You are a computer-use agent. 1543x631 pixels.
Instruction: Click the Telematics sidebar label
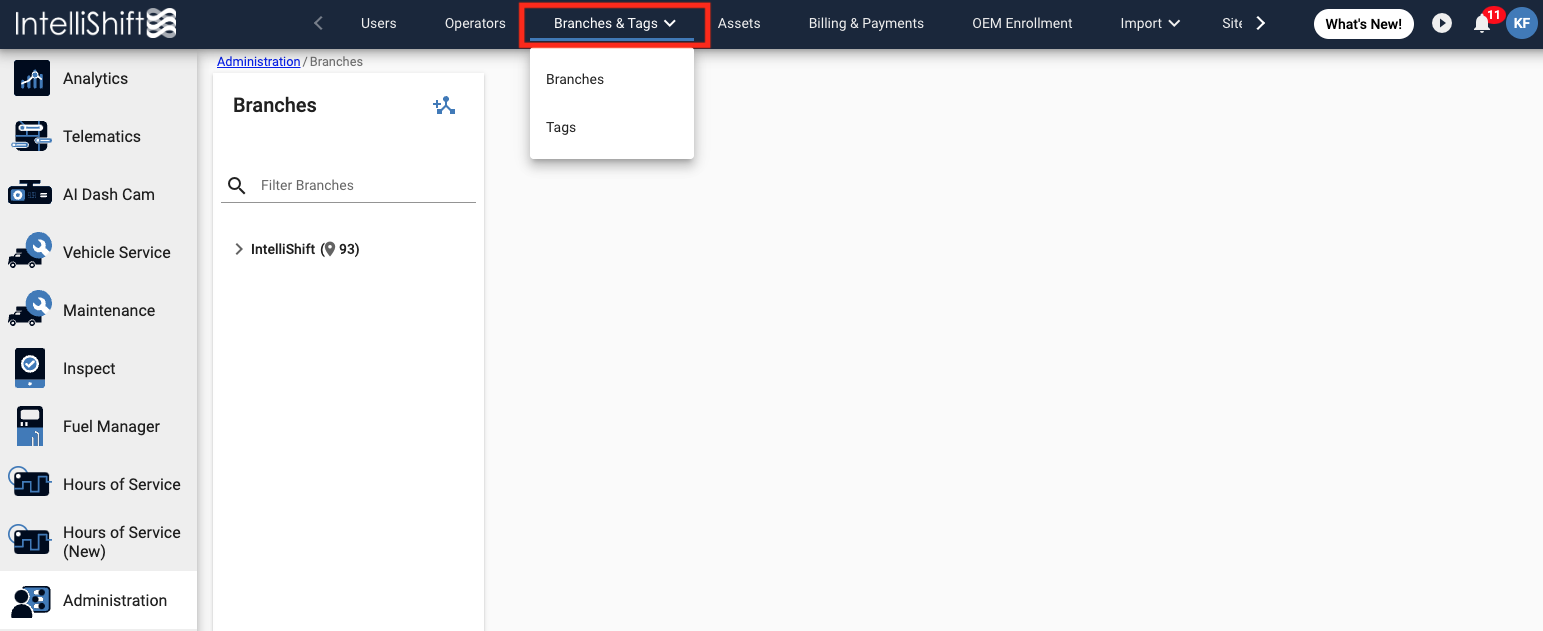[102, 136]
